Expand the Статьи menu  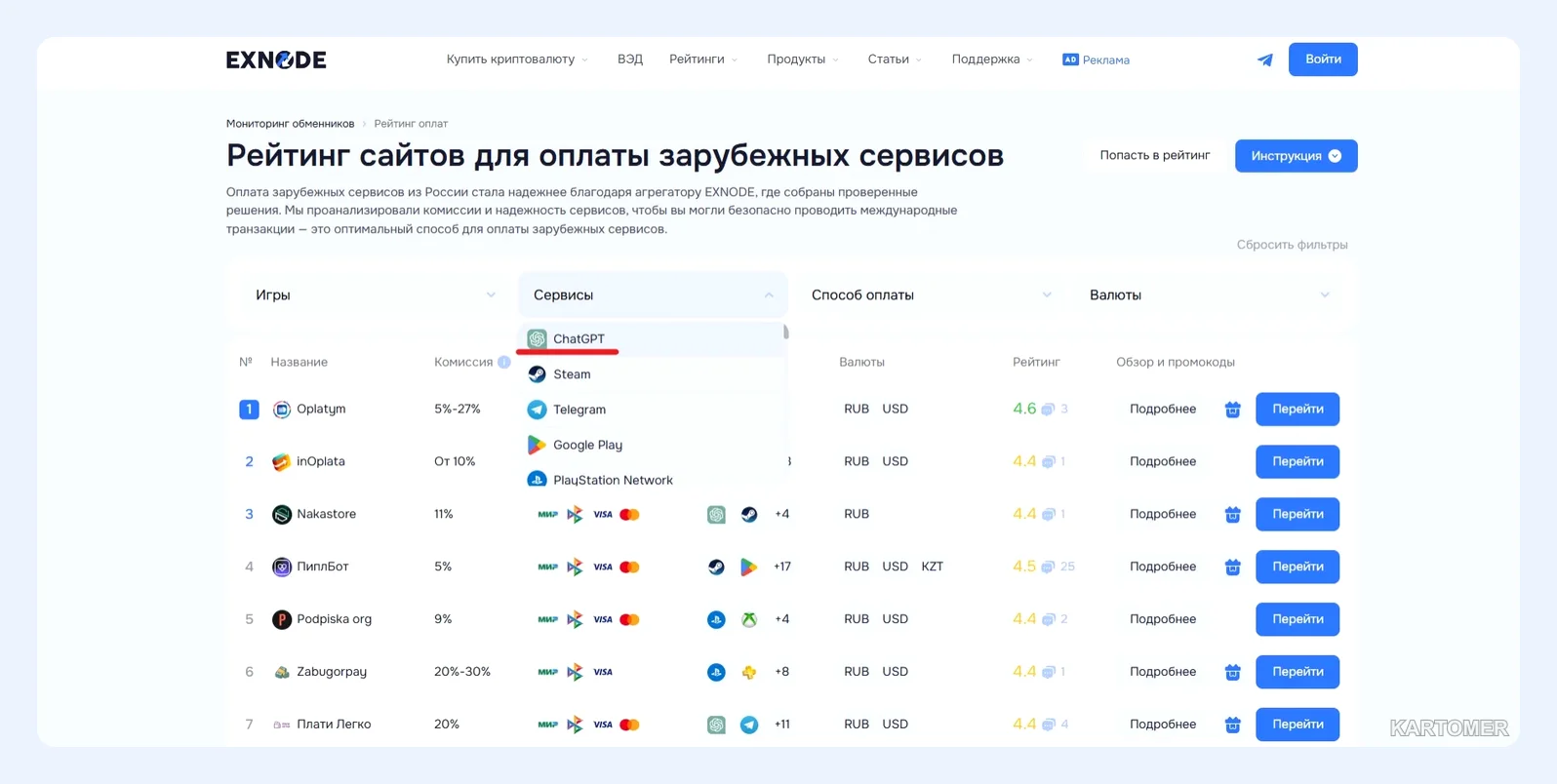pos(895,59)
